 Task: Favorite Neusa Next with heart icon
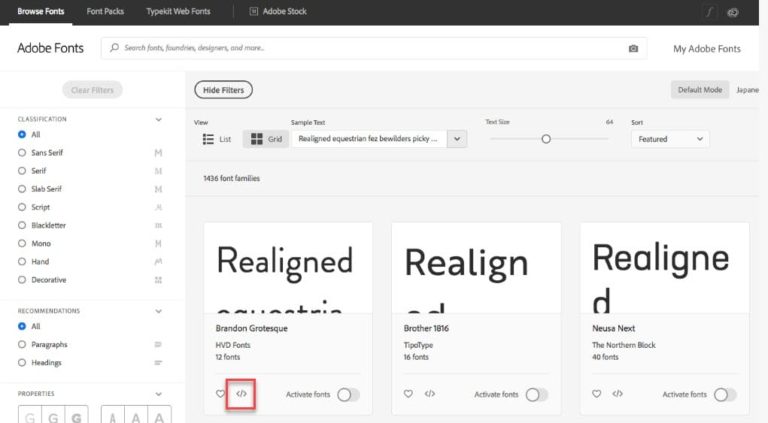tap(597, 394)
